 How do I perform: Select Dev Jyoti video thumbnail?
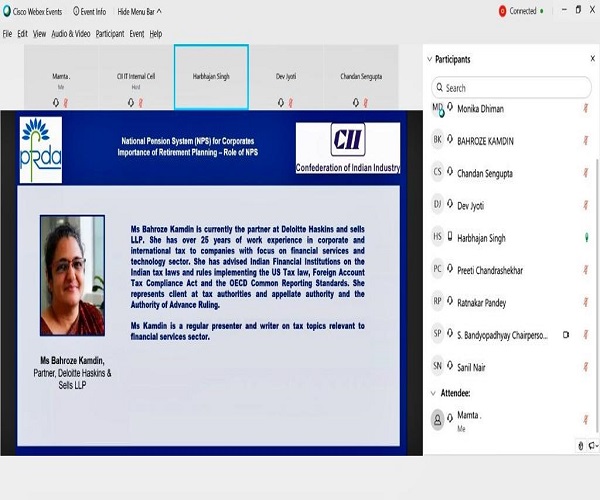(x=286, y=77)
